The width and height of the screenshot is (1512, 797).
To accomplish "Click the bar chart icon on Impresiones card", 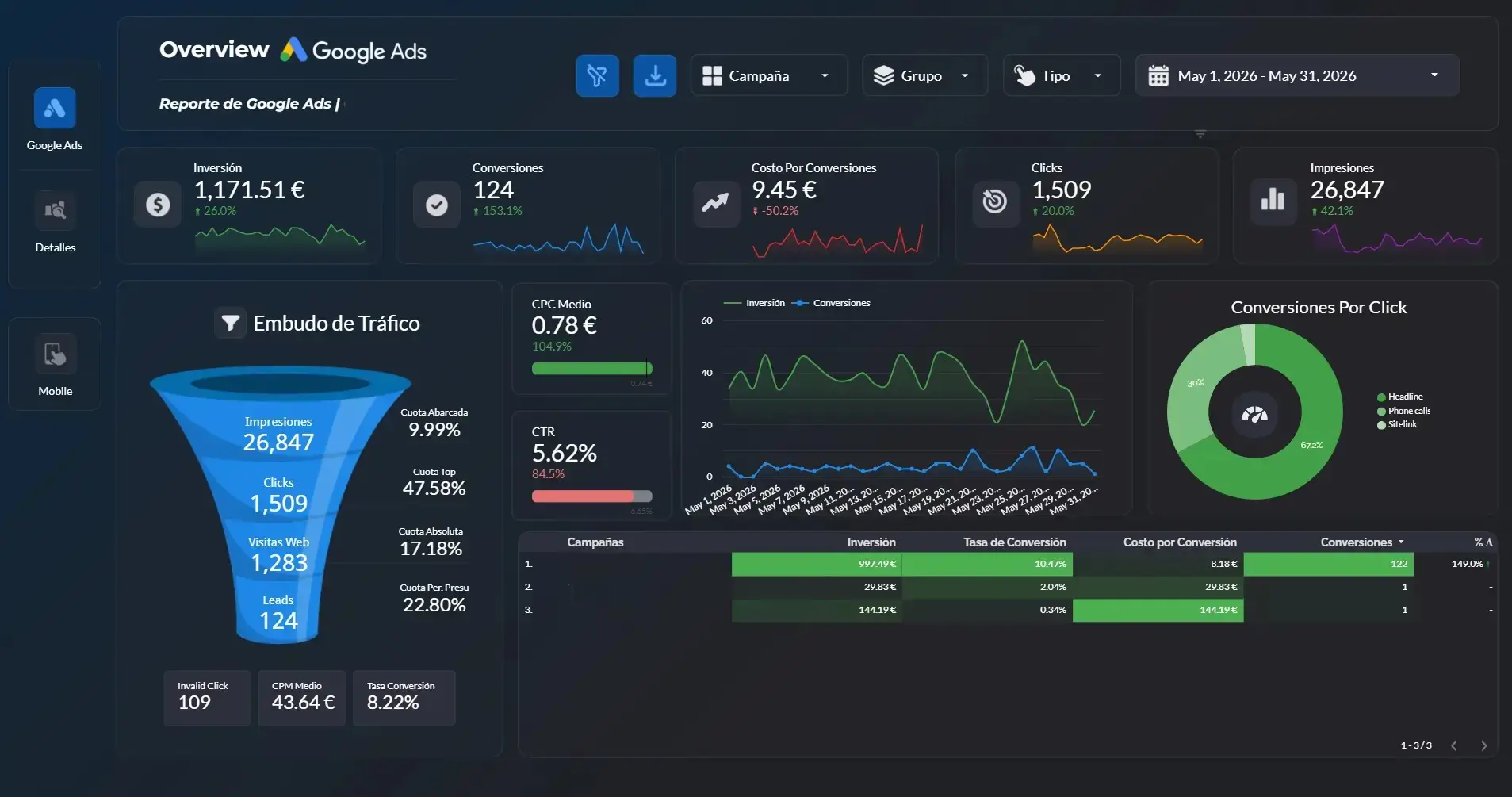I will (x=1273, y=200).
